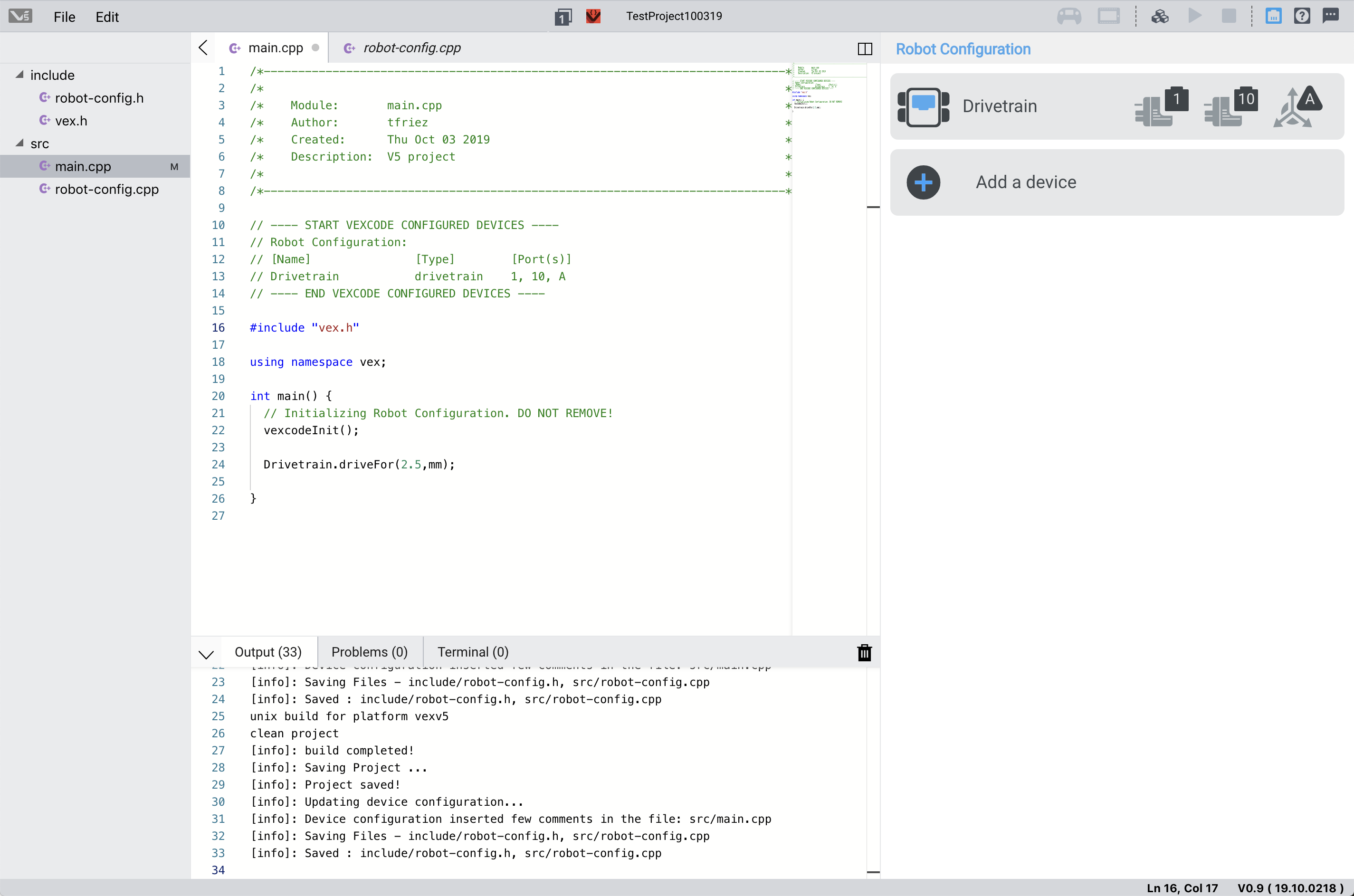Click the output panel scrollbar marker
Image resolution: width=1354 pixels, height=896 pixels.
pyautogui.click(x=874, y=872)
